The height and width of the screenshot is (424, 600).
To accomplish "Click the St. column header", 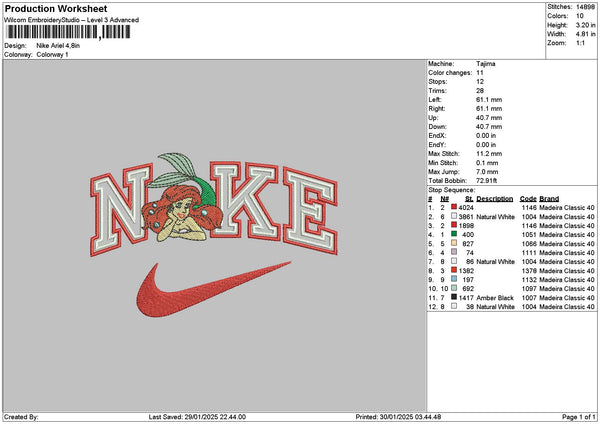I will pyautogui.click(x=470, y=199).
